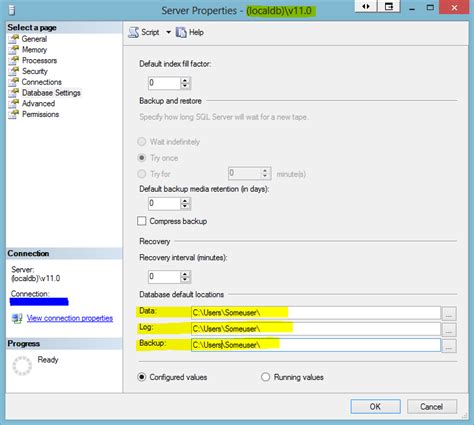The height and width of the screenshot is (425, 474).
Task: Click the server icon in title bar
Action: tap(11, 10)
